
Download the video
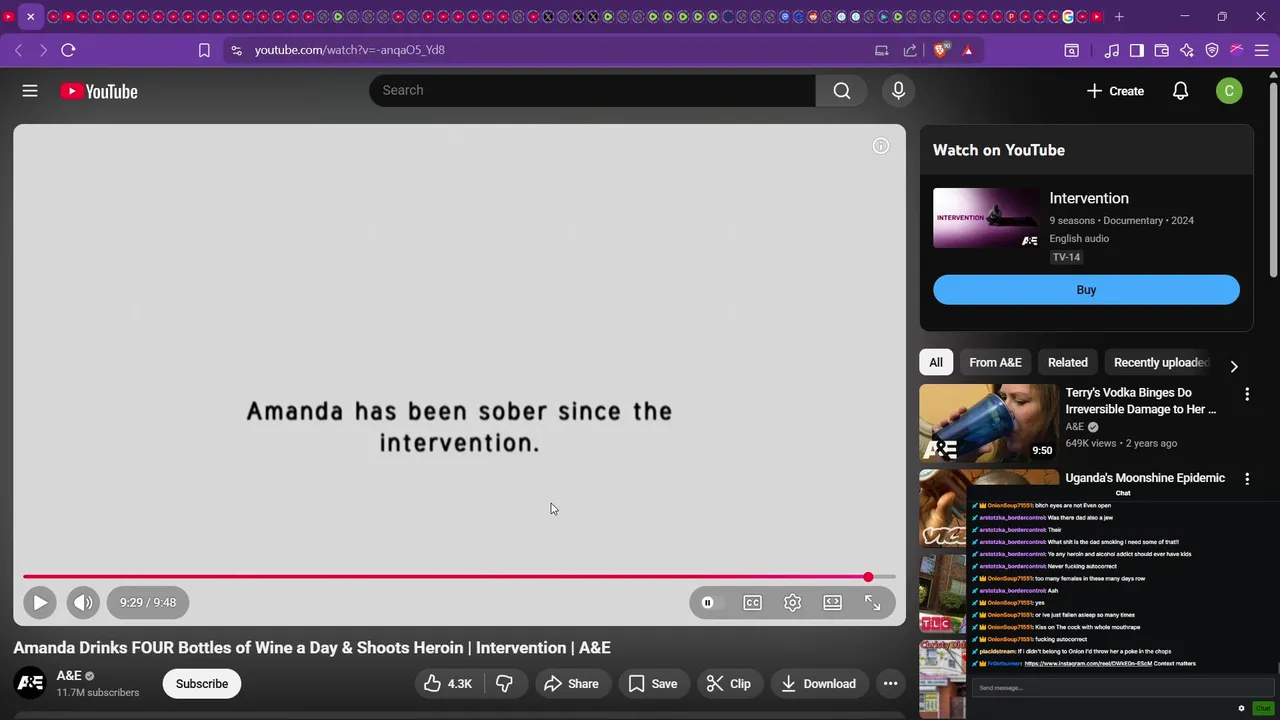click(818, 684)
